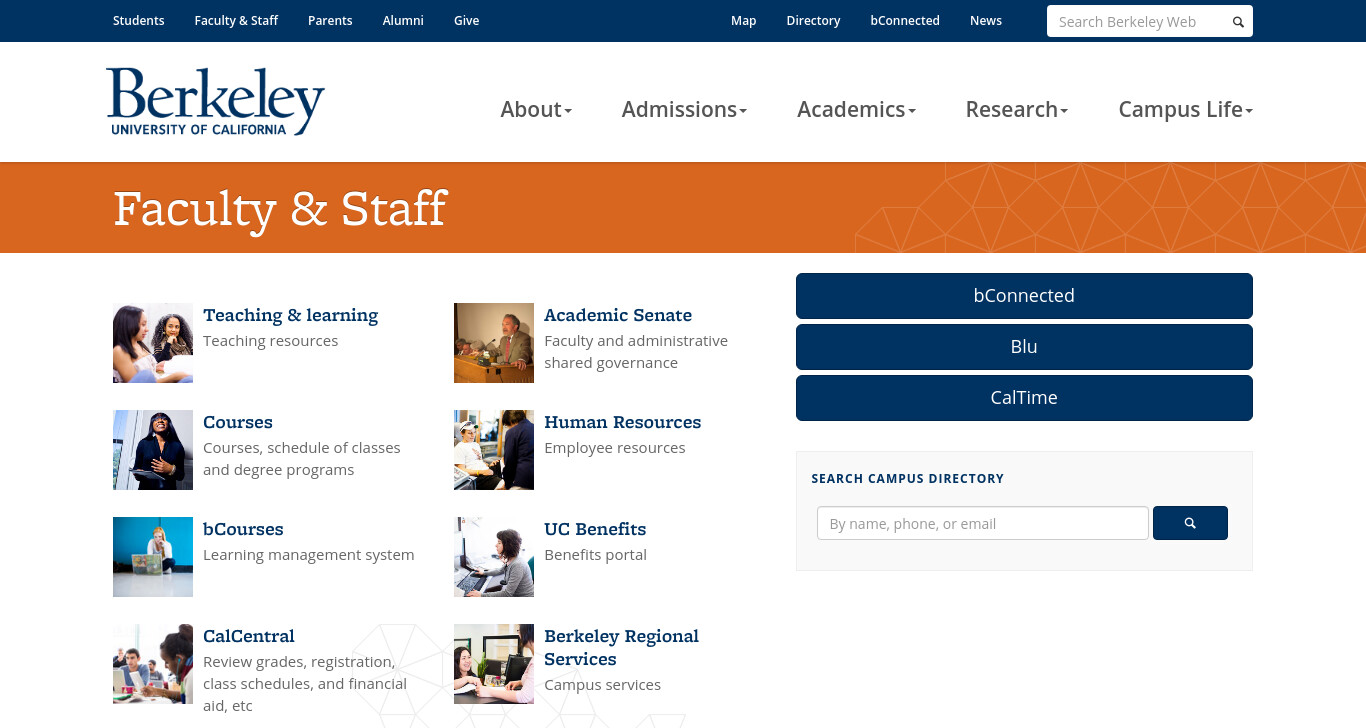
Task: Open the Research dropdown menu
Action: click(x=1016, y=109)
